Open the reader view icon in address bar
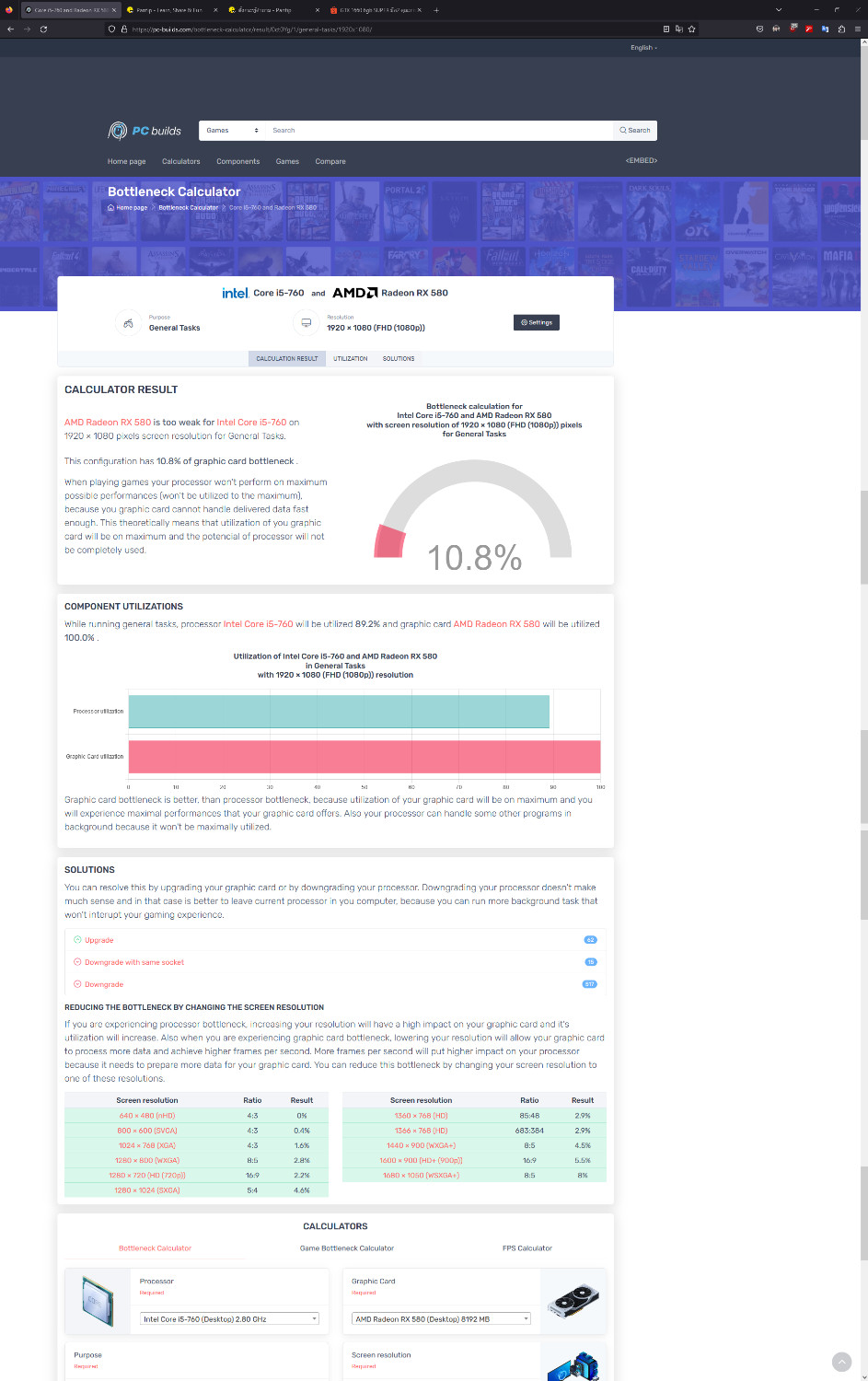This screenshot has height=1381, width=868. (x=666, y=29)
